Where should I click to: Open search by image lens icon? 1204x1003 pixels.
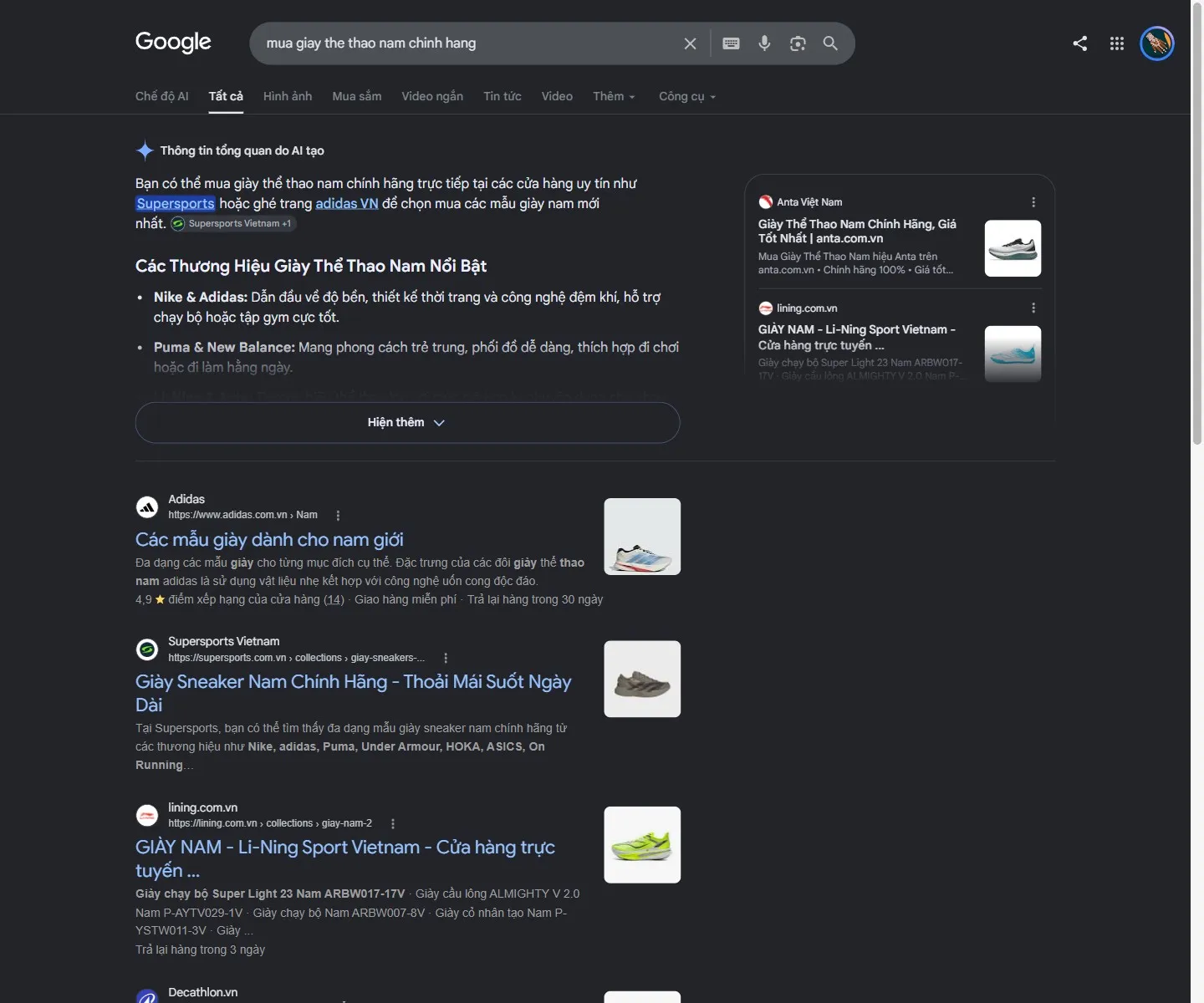[x=798, y=43]
